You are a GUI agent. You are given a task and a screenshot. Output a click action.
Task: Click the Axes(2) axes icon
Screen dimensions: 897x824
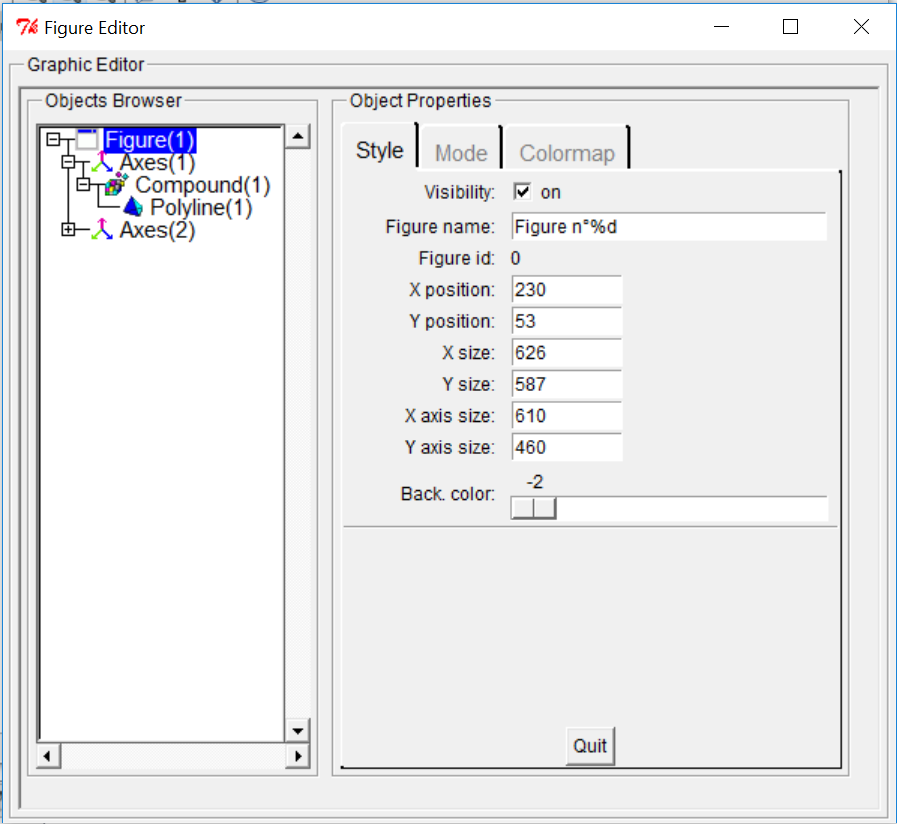click(x=102, y=229)
